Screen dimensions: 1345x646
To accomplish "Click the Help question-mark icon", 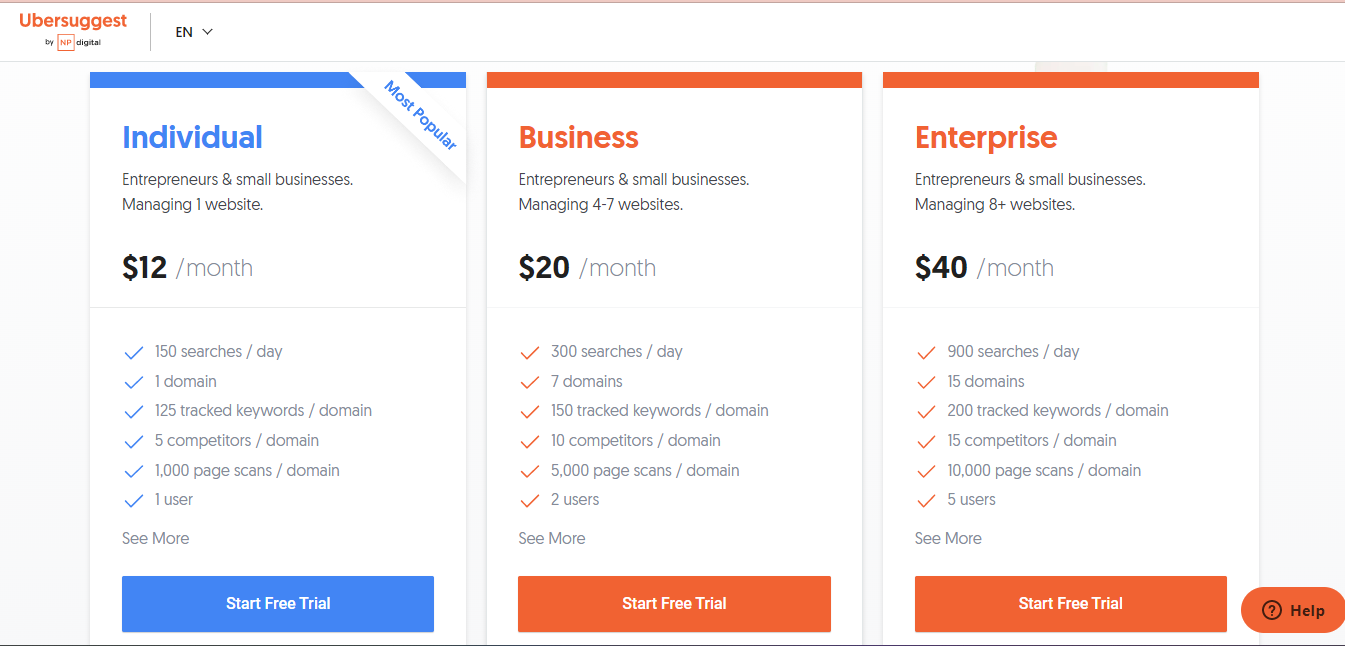I will coord(1272,610).
